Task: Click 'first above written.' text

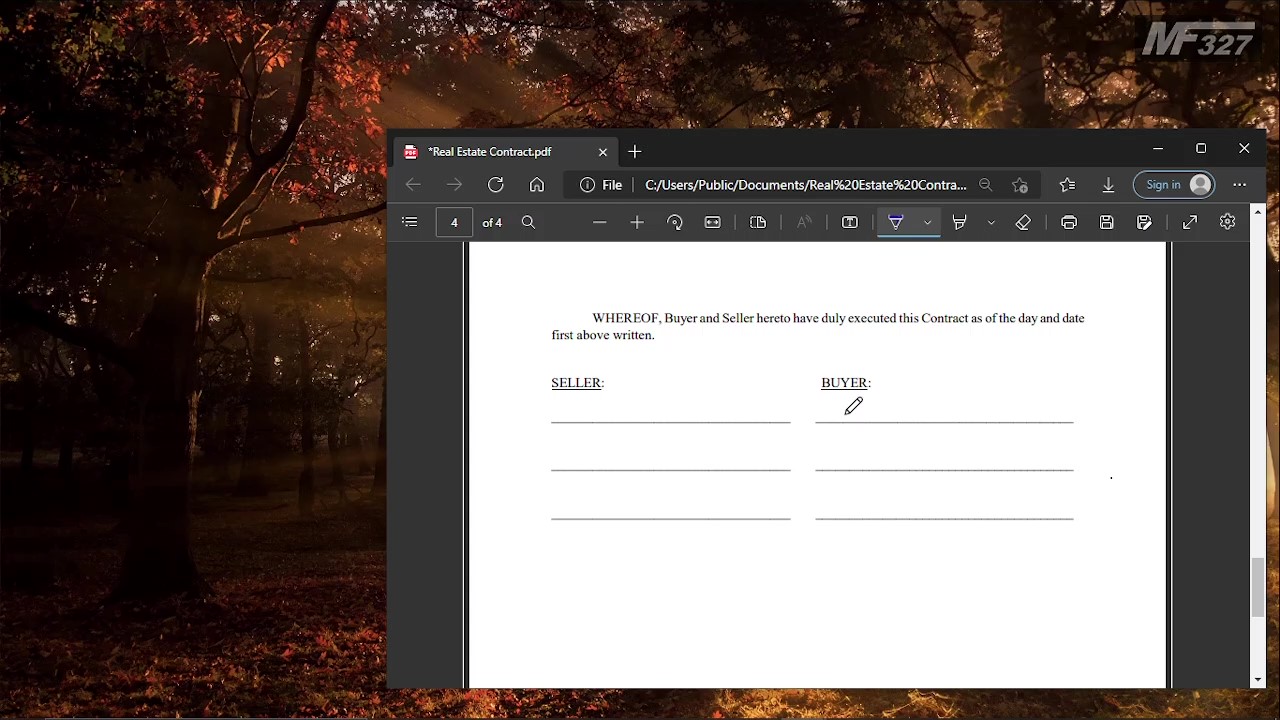Action: coord(603,335)
